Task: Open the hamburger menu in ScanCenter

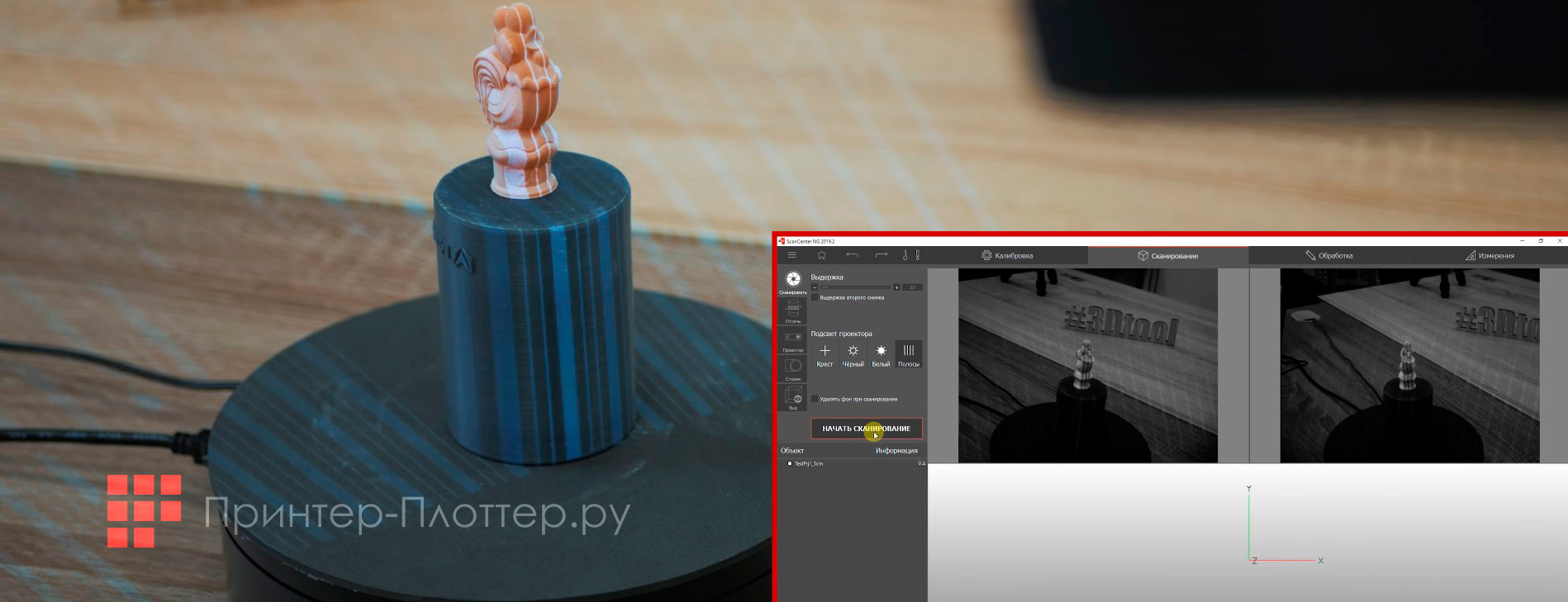Action: pos(791,256)
